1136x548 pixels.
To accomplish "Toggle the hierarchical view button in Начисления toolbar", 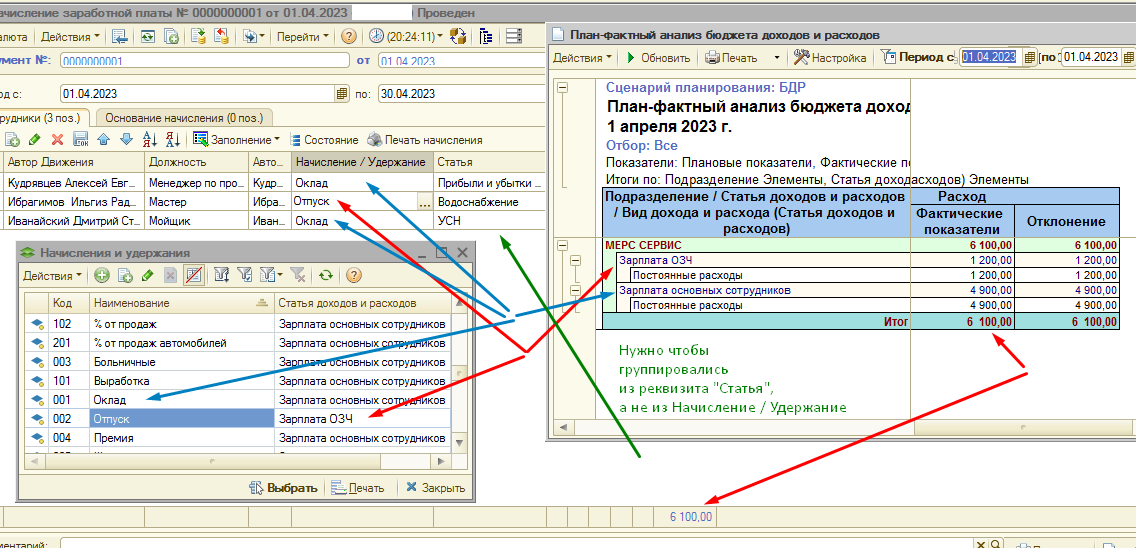I will coord(195,275).
